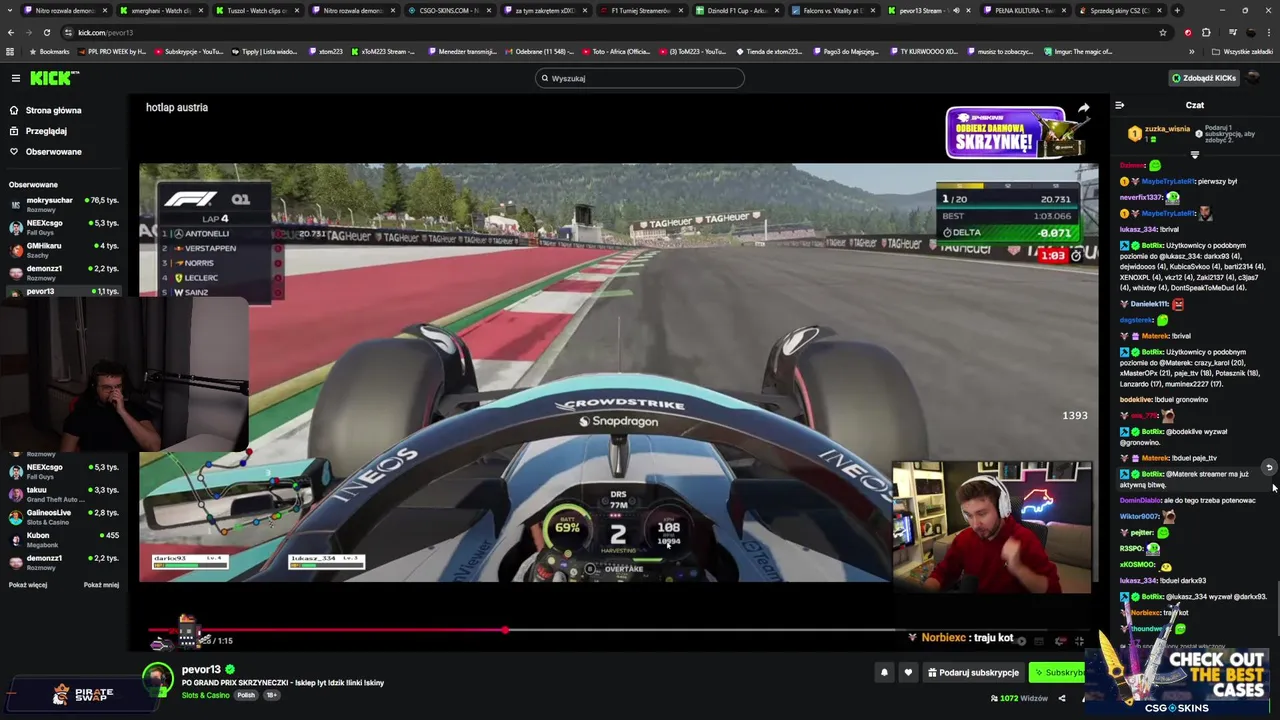1280x720 pixels.
Task: Open Menedżer transmisji bookmark
Action: 462,51
